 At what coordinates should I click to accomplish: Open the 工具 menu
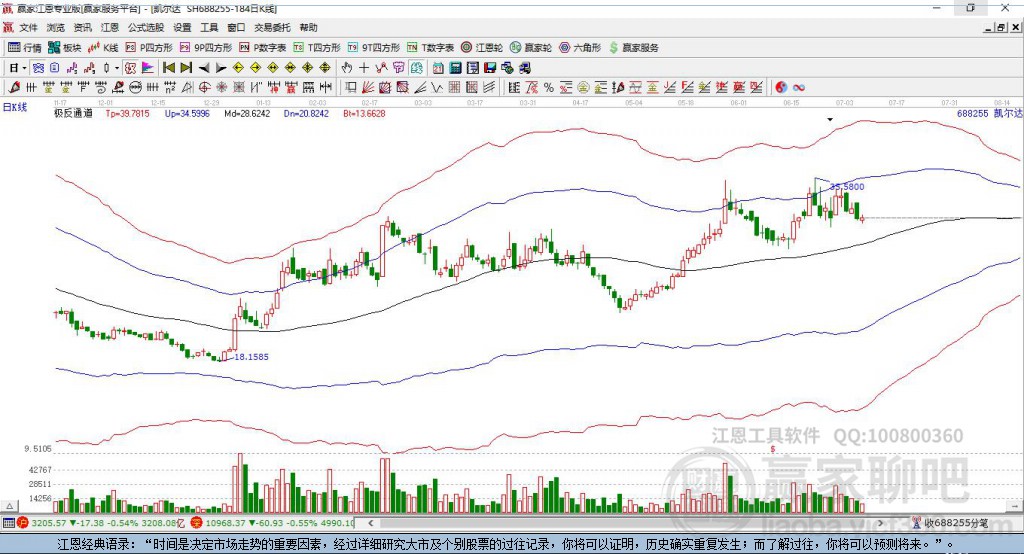click(209, 27)
